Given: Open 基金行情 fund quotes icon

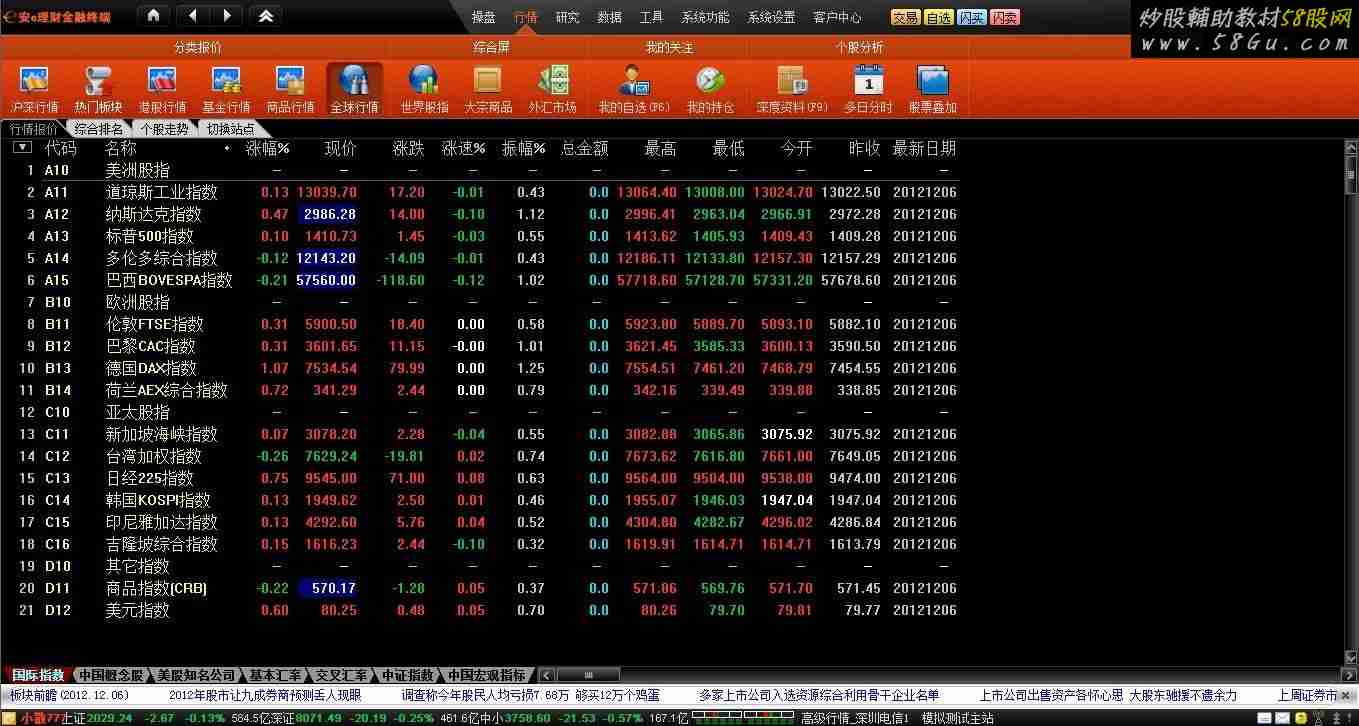Looking at the screenshot, I should pos(226,90).
